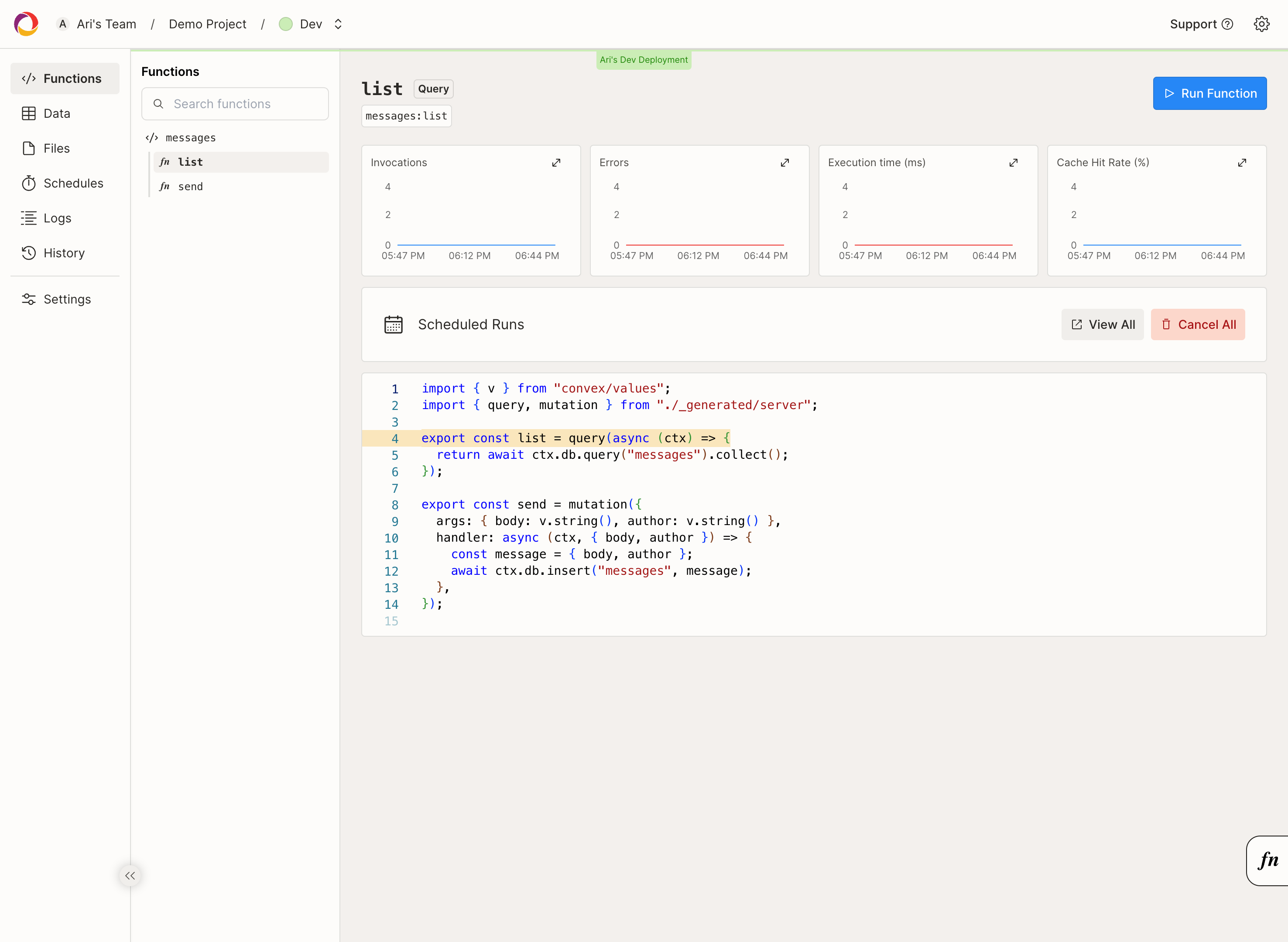Click line number 12 in code gutter

[x=391, y=571]
